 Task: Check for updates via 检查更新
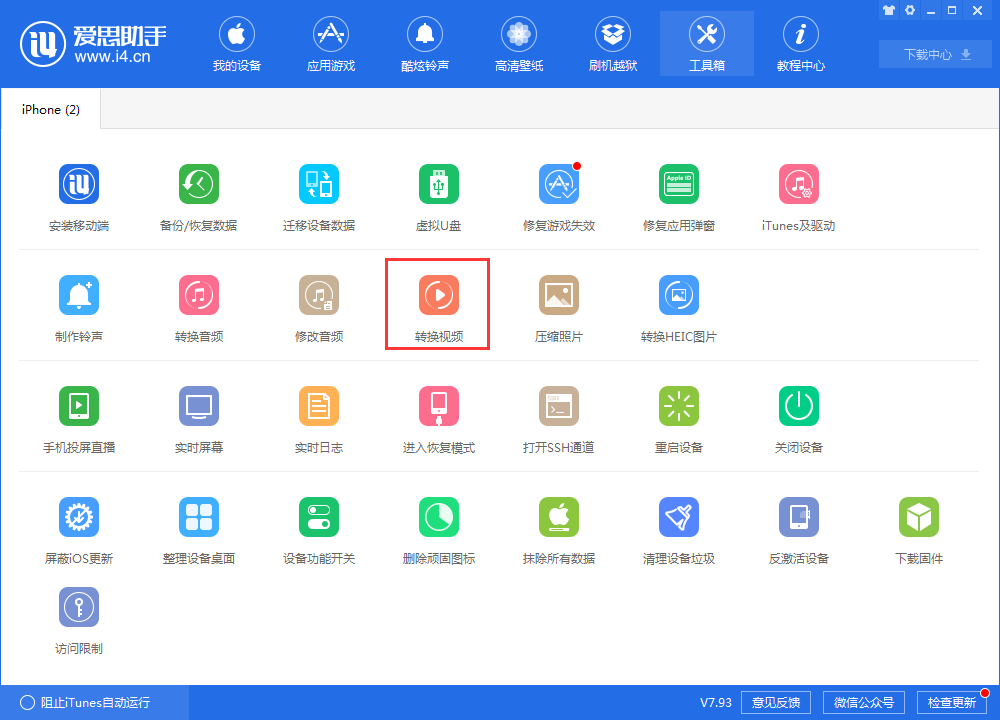click(x=951, y=702)
